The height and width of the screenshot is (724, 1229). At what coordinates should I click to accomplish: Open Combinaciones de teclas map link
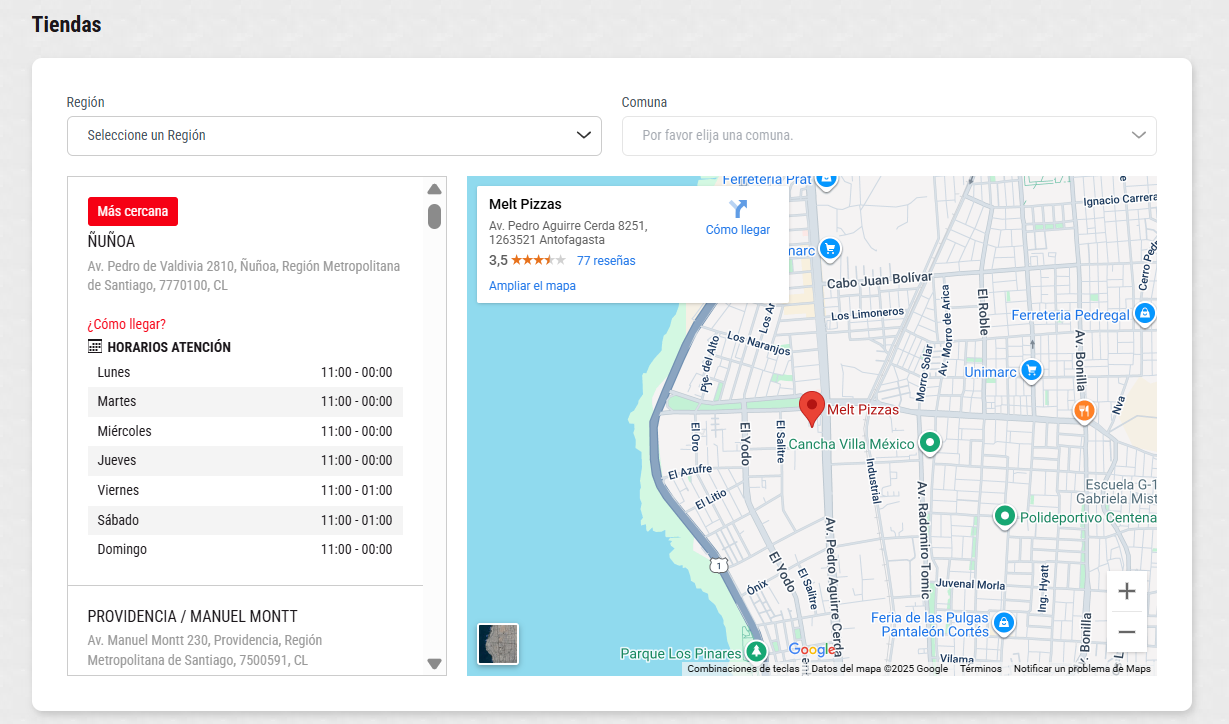pos(743,669)
